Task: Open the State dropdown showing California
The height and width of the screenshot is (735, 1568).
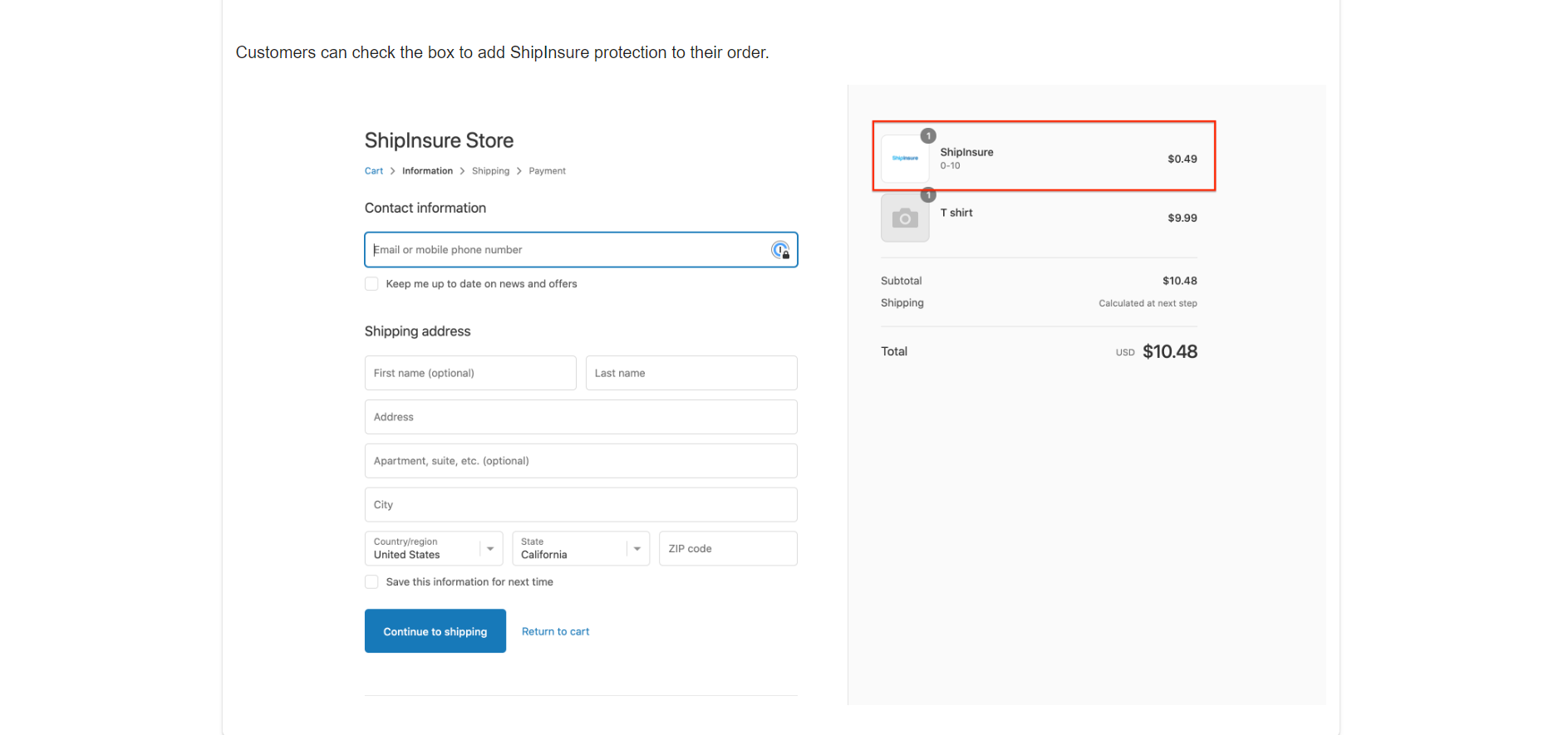Action: click(x=581, y=548)
